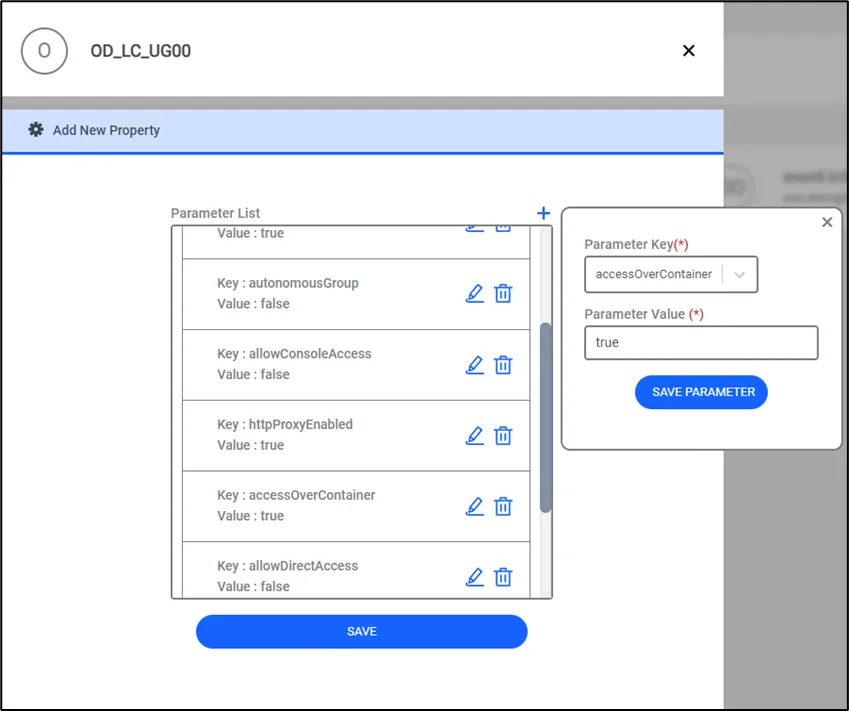Delete the allowDirectAccess parameter

click(x=503, y=577)
